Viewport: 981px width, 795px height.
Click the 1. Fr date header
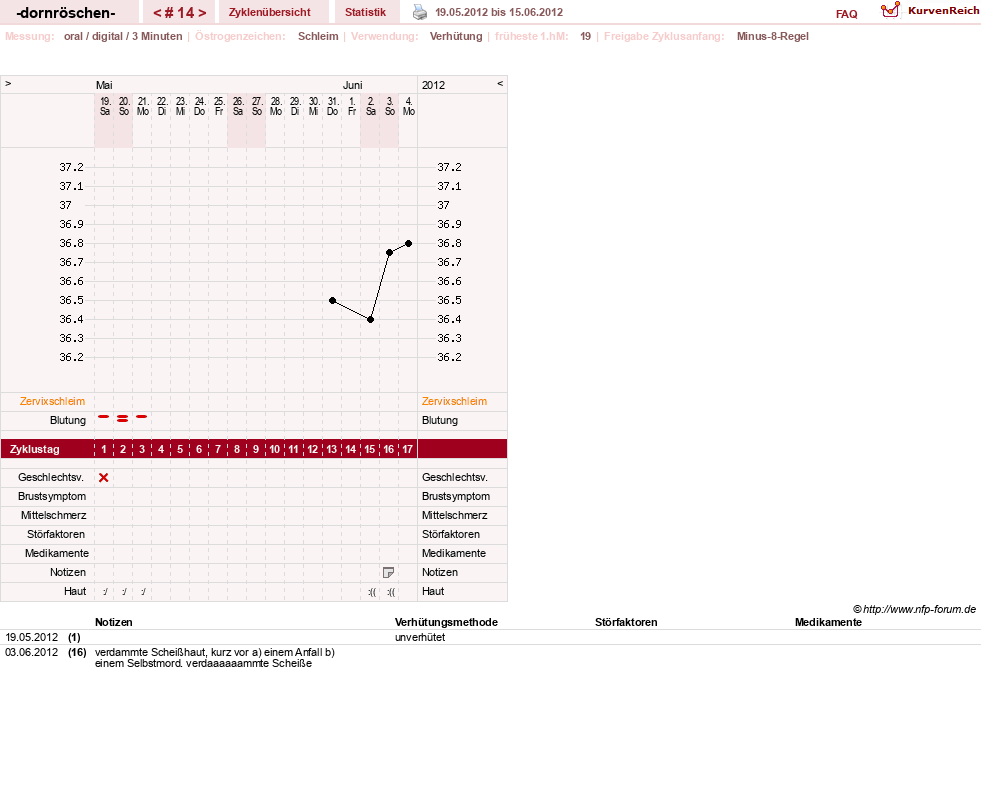pyautogui.click(x=352, y=106)
